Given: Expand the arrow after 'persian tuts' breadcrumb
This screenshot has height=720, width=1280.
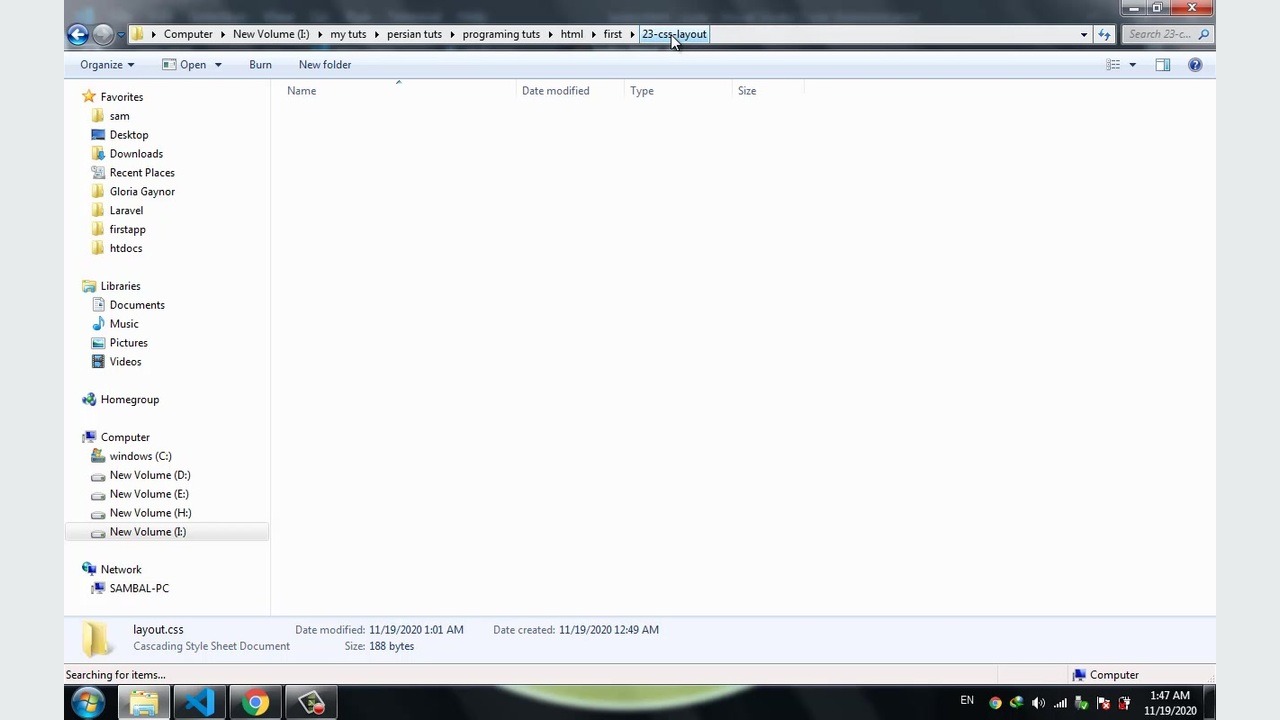Looking at the screenshot, I should tap(452, 34).
